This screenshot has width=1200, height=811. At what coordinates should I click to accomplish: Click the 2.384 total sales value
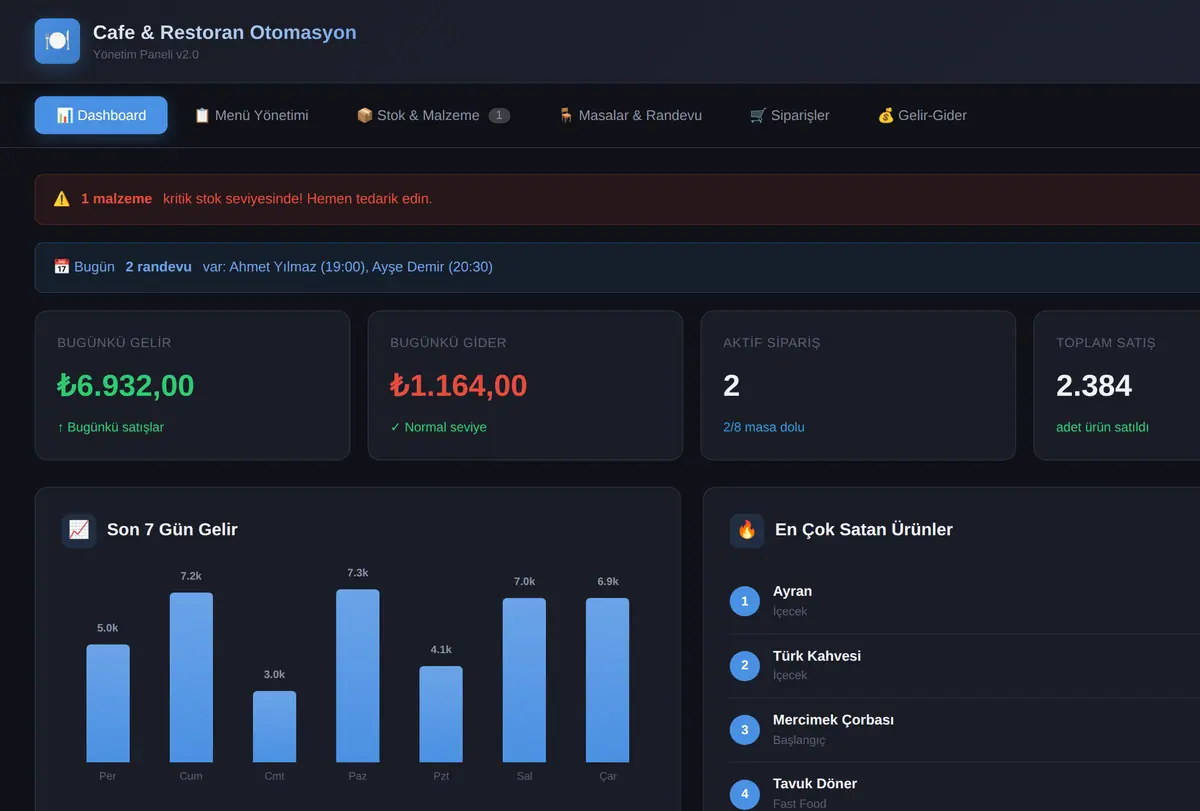coord(1094,386)
